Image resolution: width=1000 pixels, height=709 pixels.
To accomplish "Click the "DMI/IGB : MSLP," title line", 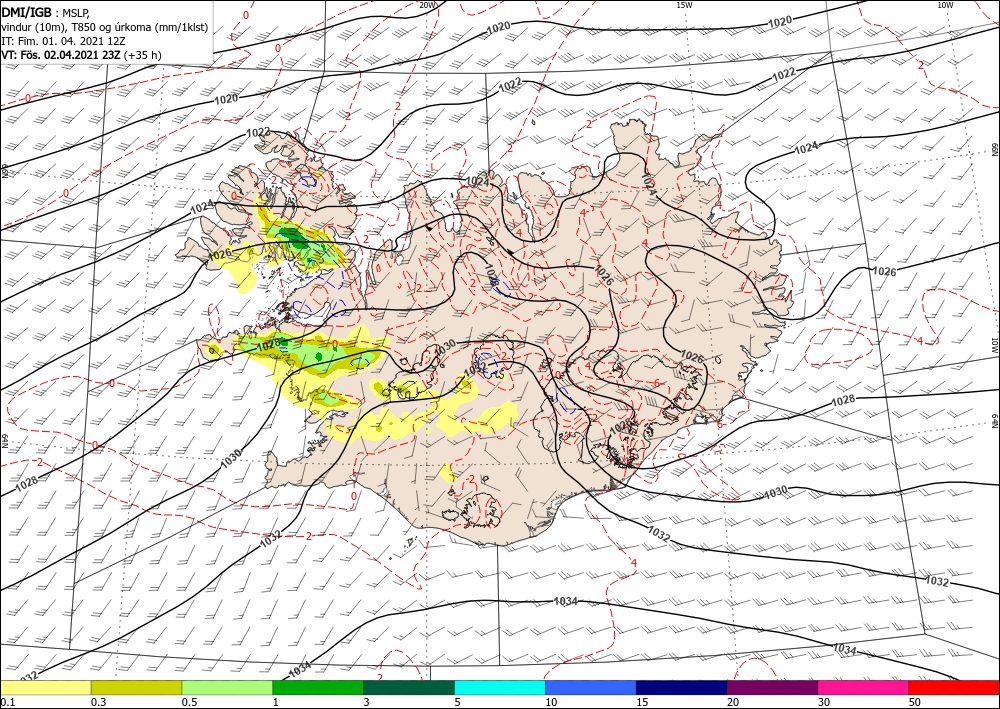I will [47, 12].
